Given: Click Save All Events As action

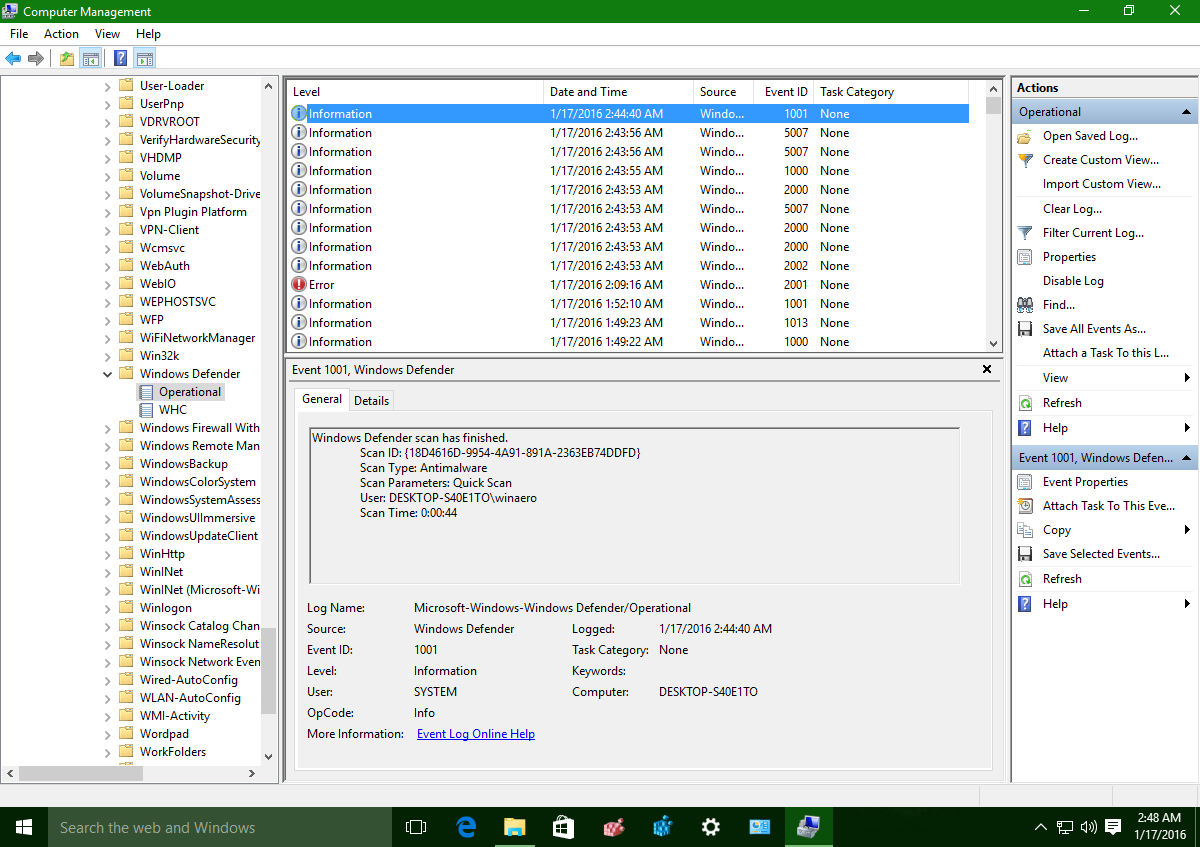Looking at the screenshot, I should [1093, 329].
